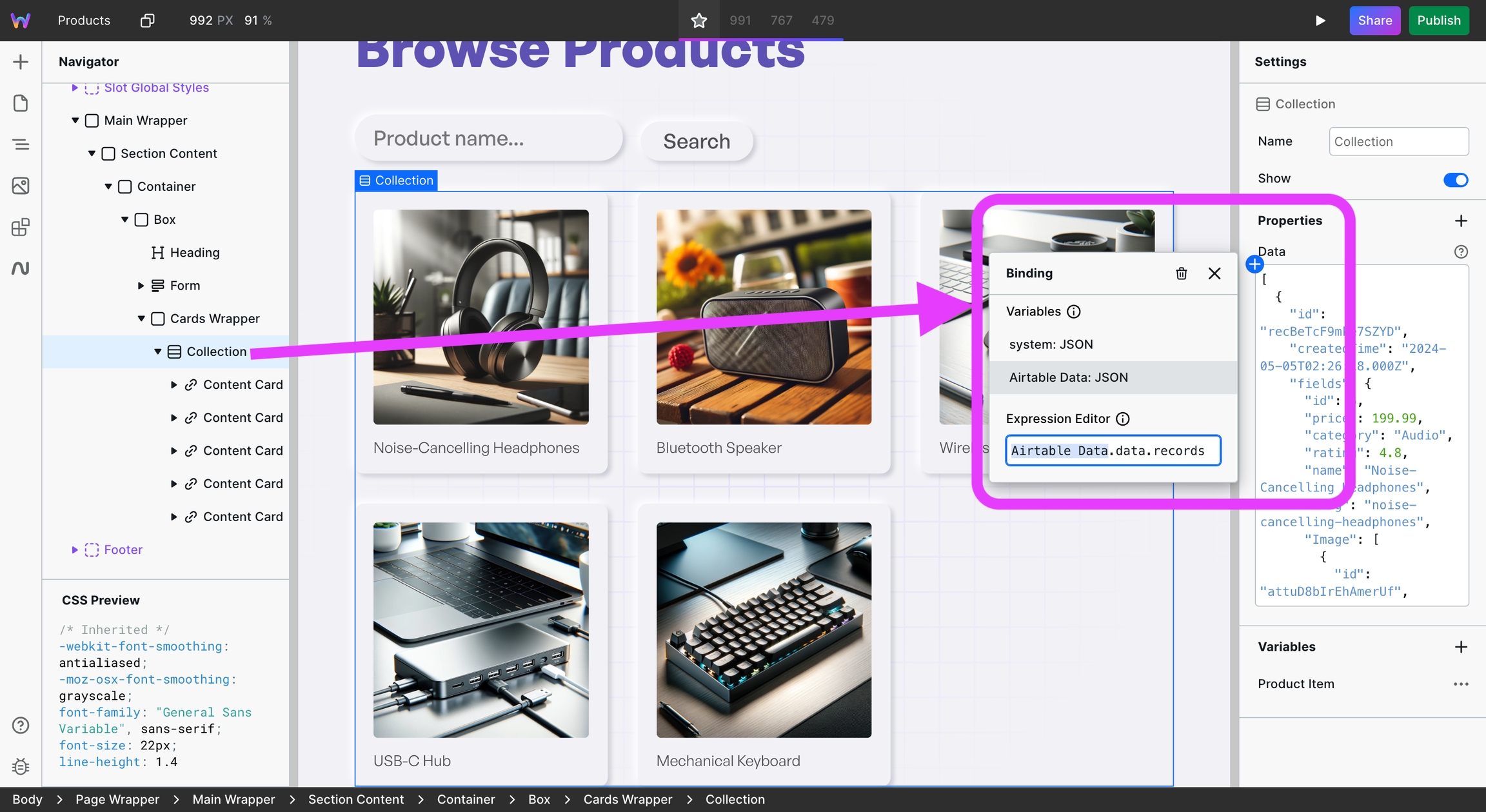Click the Data help question mark icon
This screenshot has width=1486, height=812.
(x=1461, y=252)
